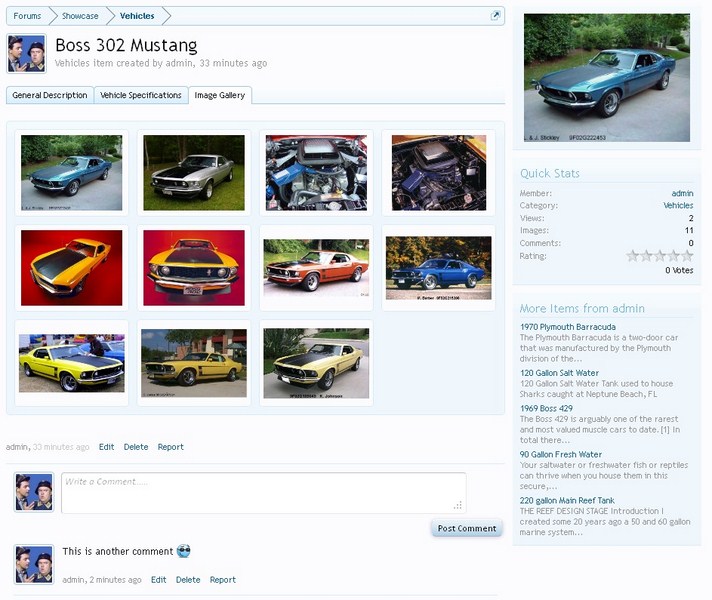The width and height of the screenshot is (712, 600).
Task: Click the sunglasses smiley emoticon
Action: (183, 551)
